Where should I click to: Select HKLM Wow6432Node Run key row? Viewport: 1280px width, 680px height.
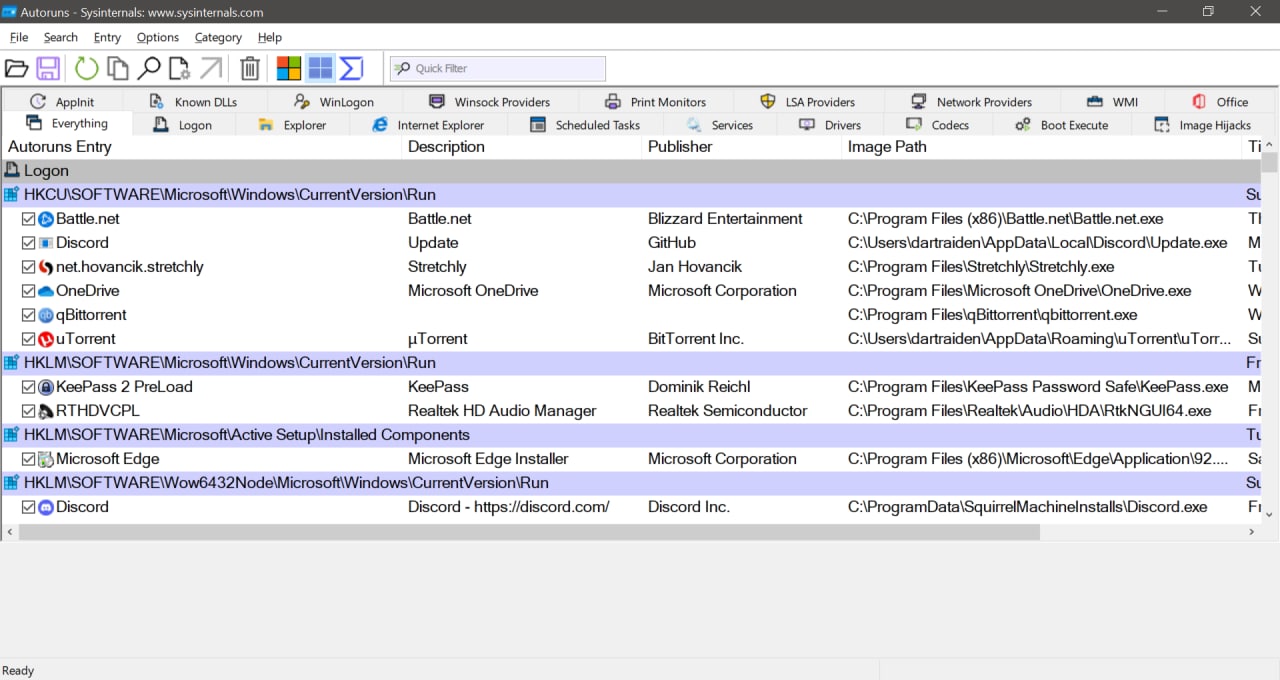tap(630, 483)
